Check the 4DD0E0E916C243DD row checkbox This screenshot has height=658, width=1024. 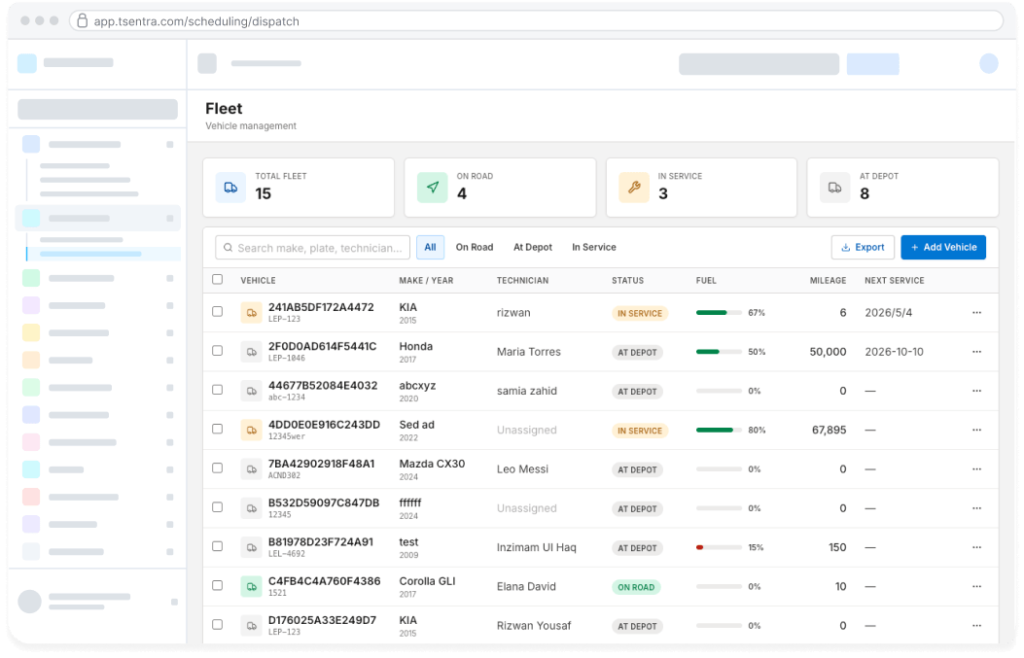click(x=217, y=430)
